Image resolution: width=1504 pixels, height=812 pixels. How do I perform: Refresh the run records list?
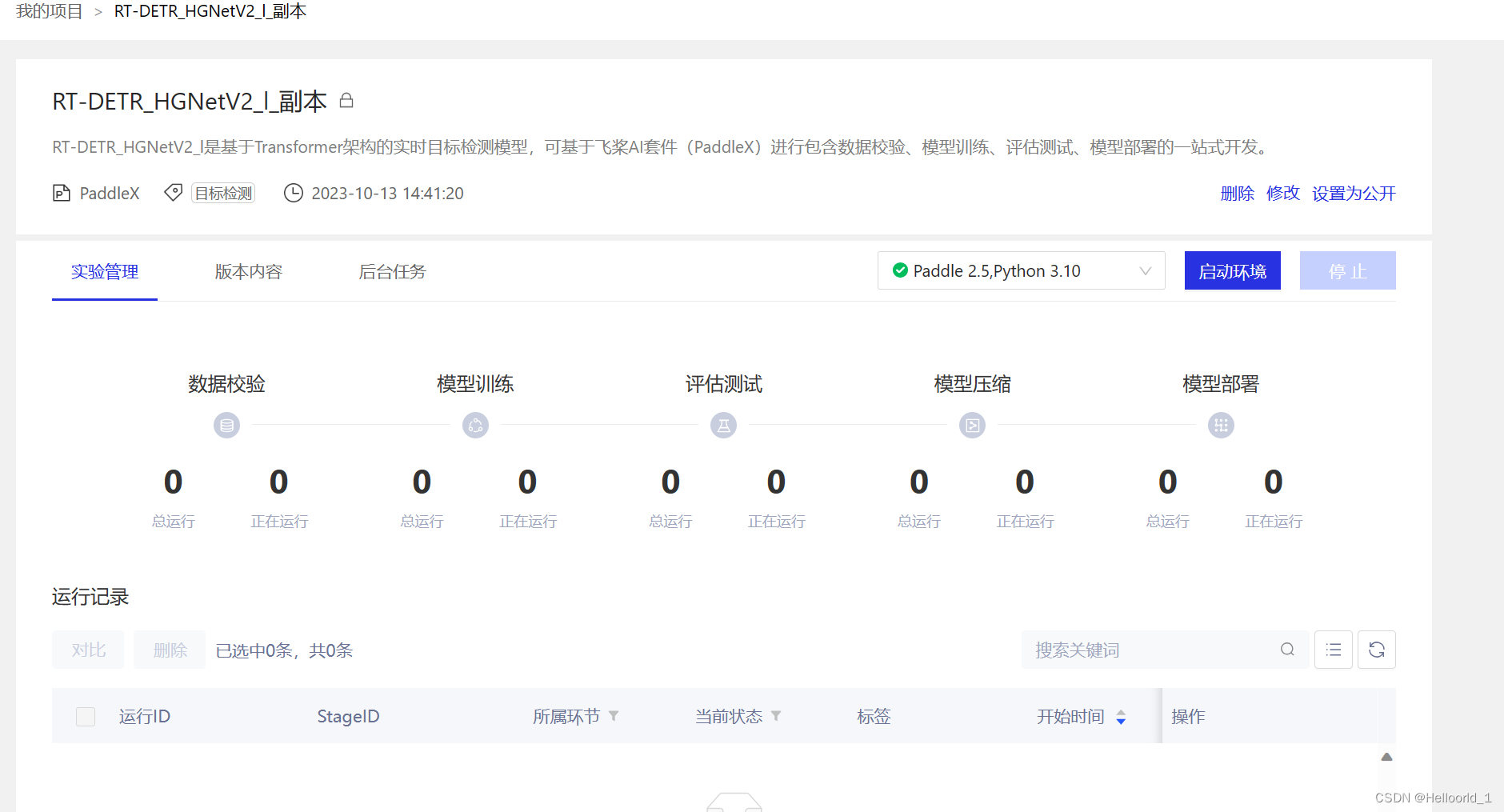[x=1377, y=650]
